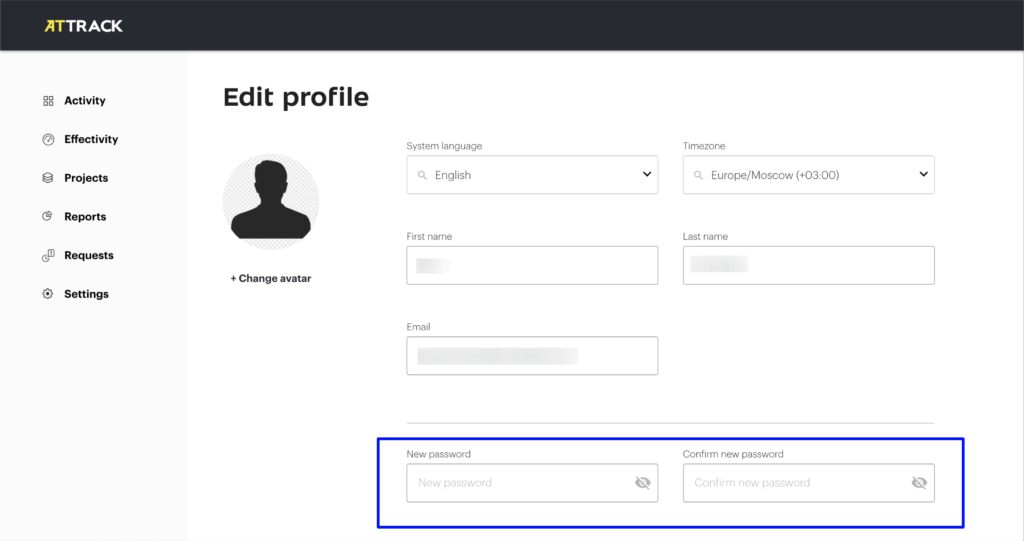Show the New password field text
This screenshot has width=1024, height=541.
(x=643, y=483)
